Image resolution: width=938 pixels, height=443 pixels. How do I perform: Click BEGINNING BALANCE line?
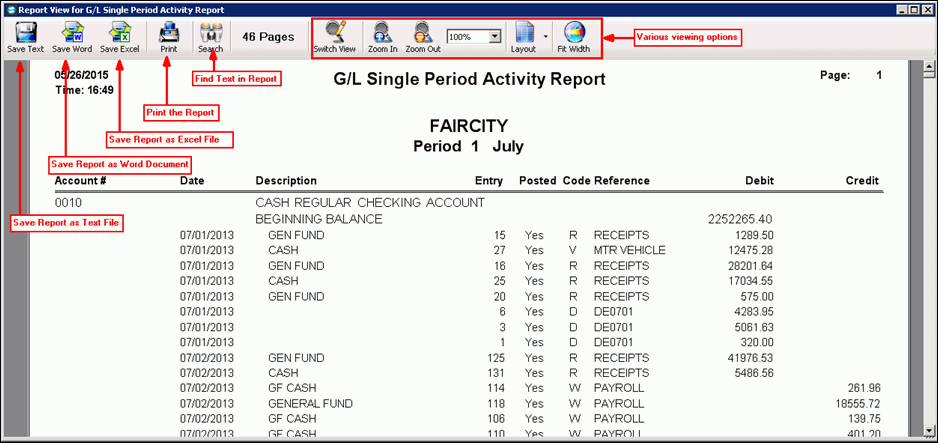click(318, 219)
